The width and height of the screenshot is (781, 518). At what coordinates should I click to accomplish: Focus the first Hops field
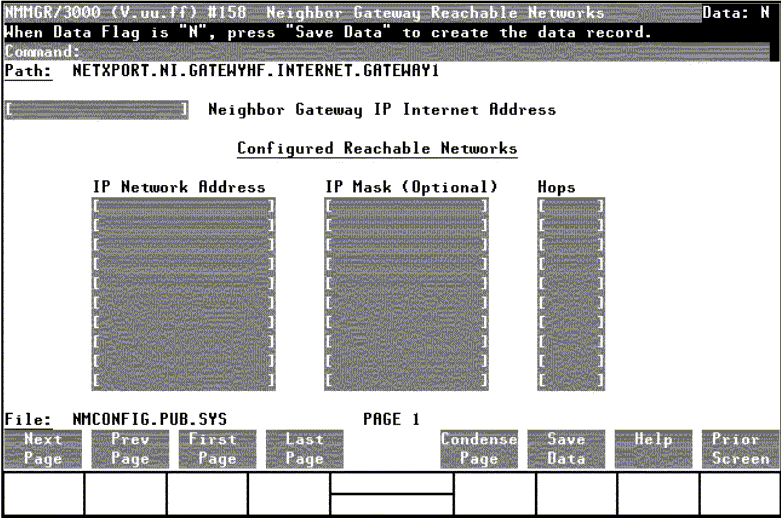pyautogui.click(x=571, y=206)
